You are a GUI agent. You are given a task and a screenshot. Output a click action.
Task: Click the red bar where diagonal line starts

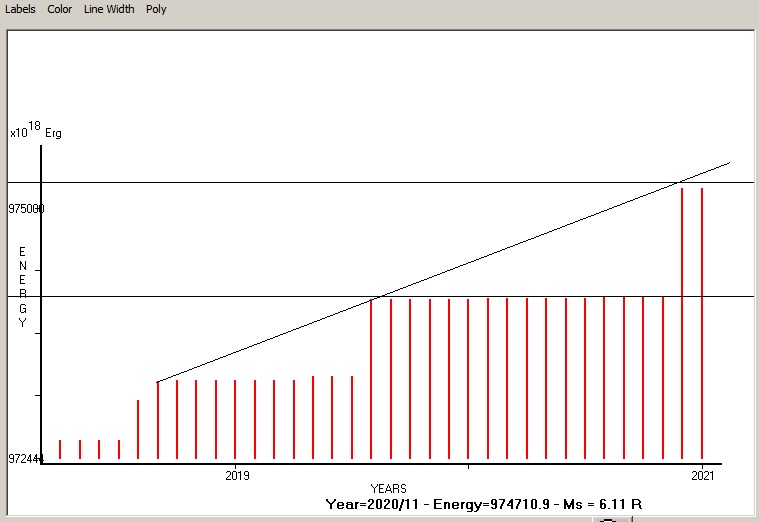tap(157, 420)
